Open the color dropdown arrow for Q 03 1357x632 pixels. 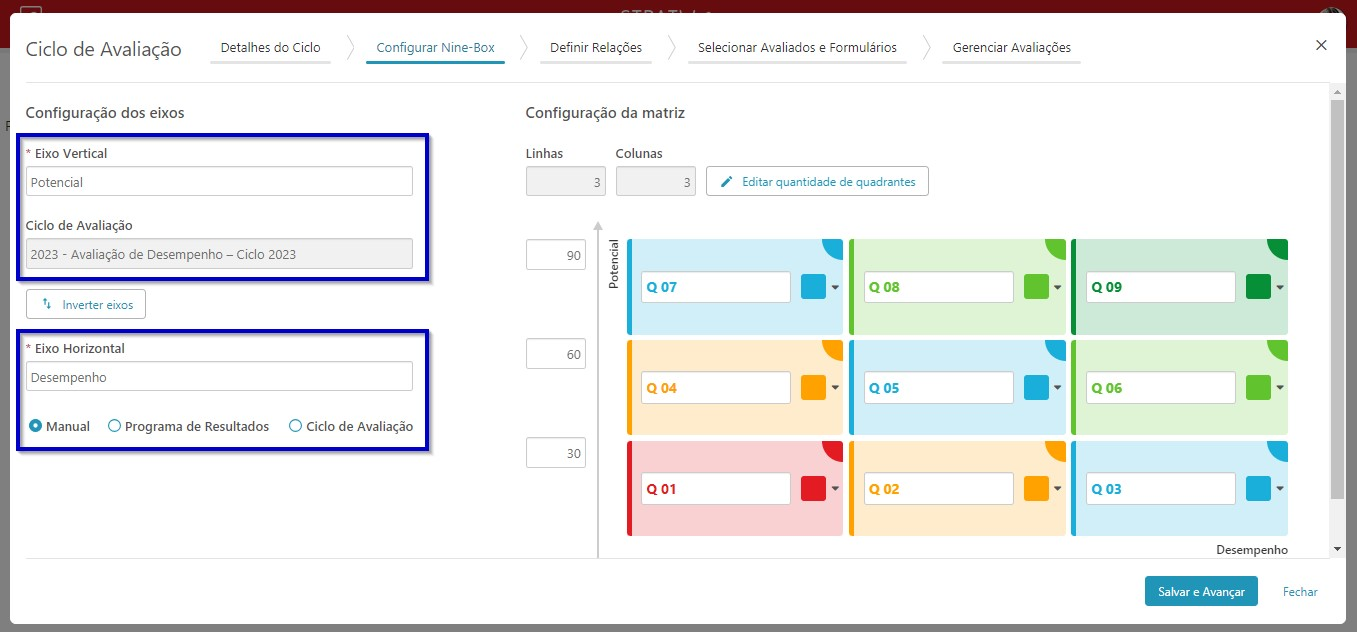(x=1279, y=490)
